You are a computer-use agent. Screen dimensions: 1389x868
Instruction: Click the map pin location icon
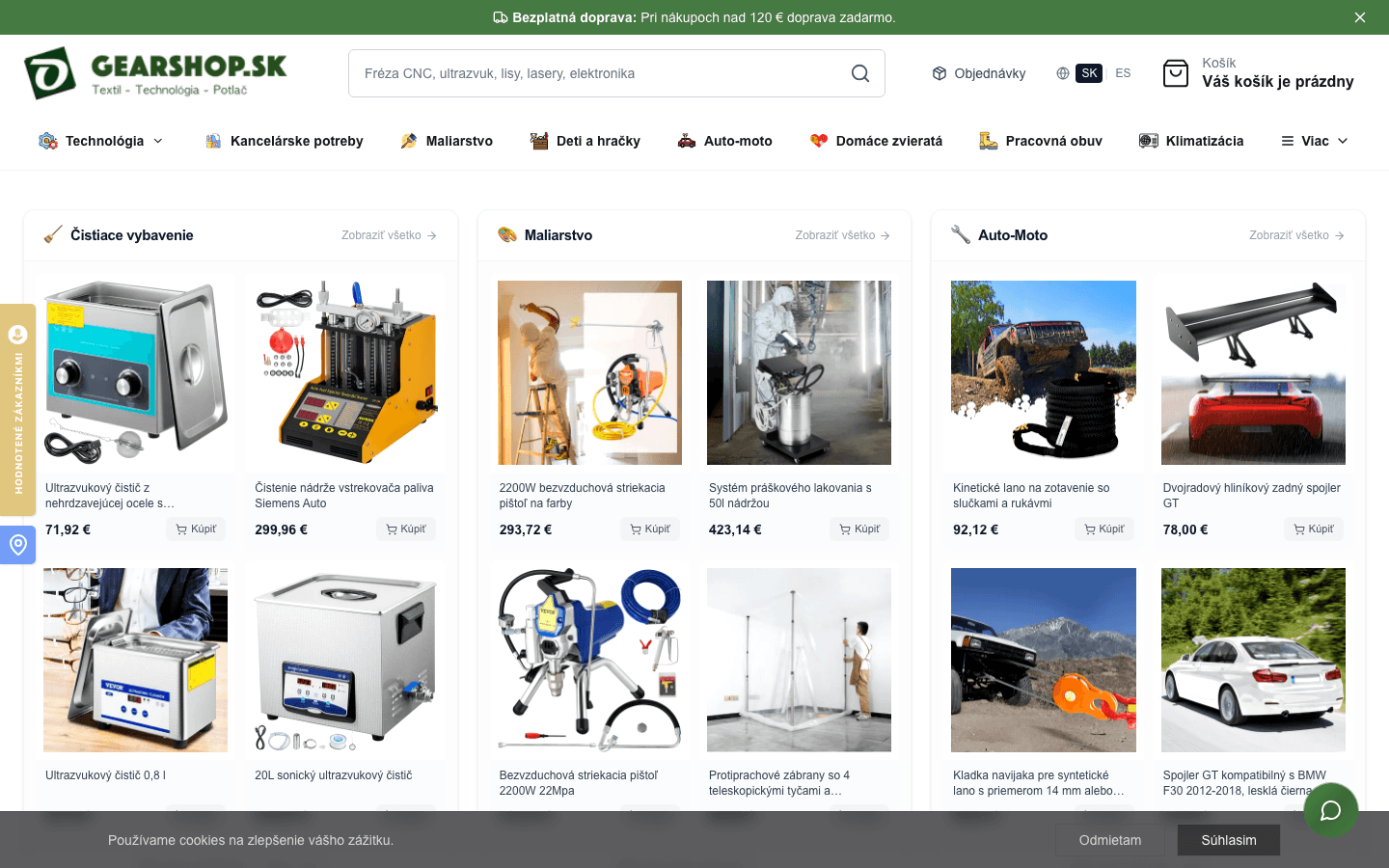(17, 546)
